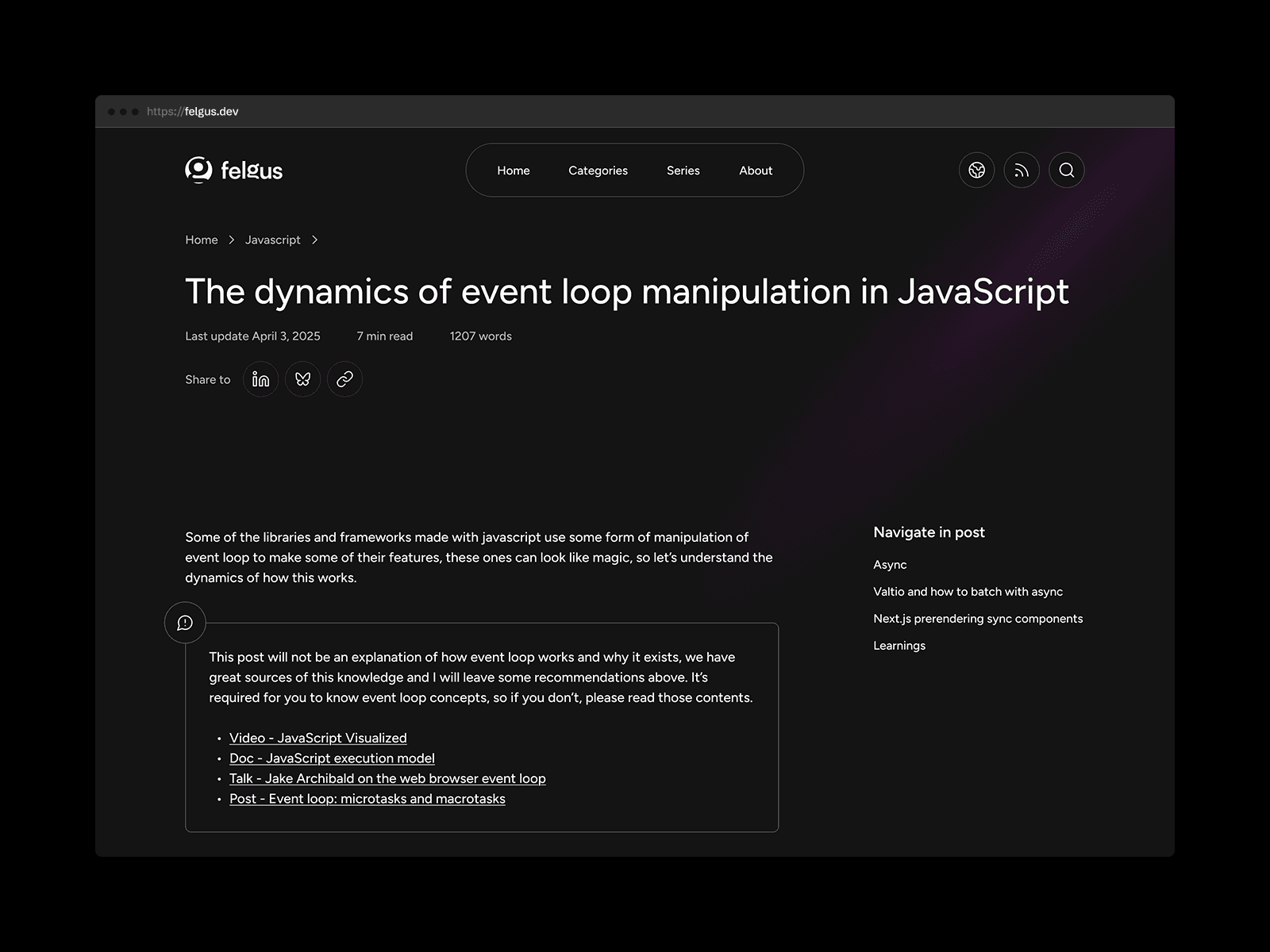The width and height of the screenshot is (1270, 952).
Task: Open Doc - JavaScript execution model link
Action: click(x=332, y=758)
